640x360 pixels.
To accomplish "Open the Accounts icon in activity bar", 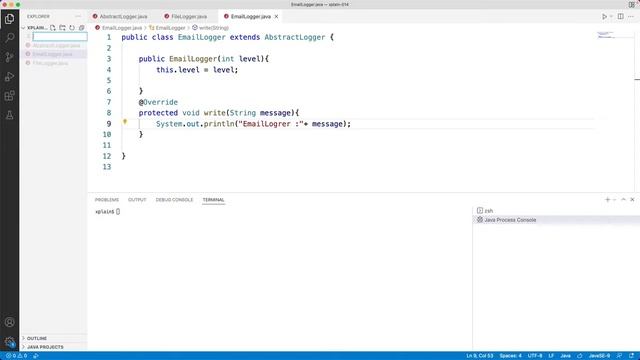I will tap(9, 322).
